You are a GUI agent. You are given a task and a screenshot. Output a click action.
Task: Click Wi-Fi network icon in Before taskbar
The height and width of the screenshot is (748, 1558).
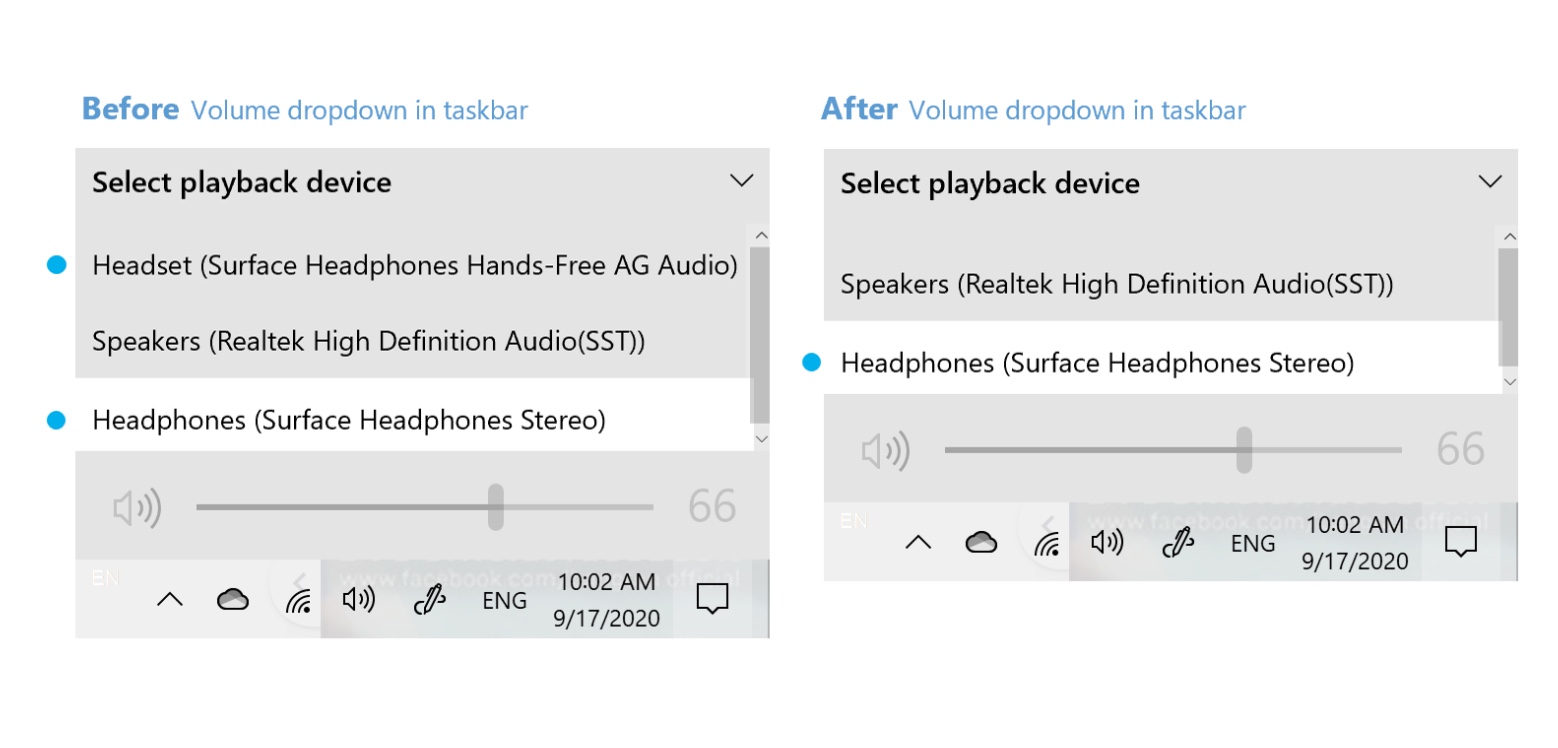(299, 601)
